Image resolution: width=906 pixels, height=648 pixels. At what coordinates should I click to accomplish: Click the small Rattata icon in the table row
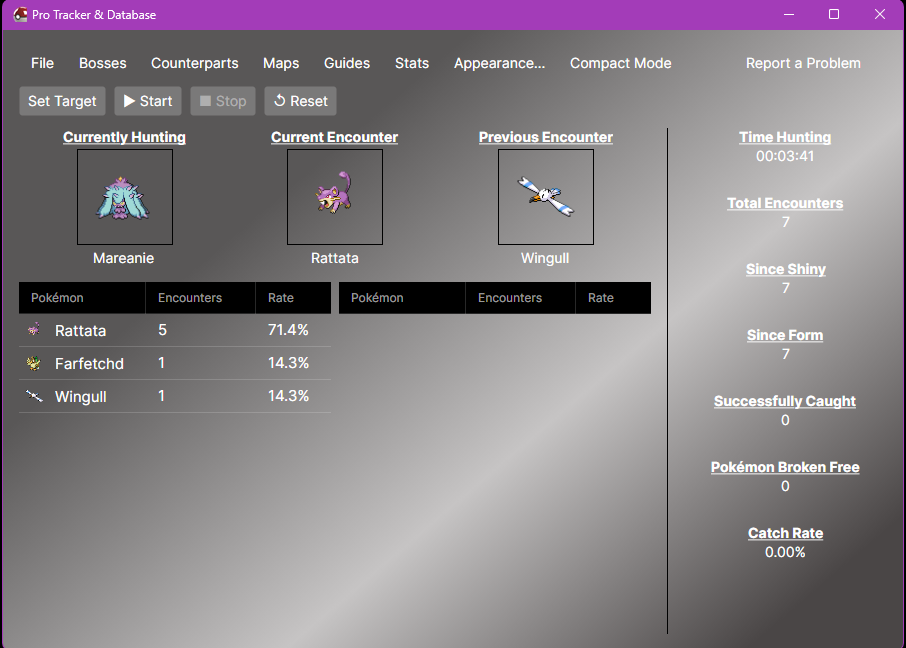pos(34,330)
